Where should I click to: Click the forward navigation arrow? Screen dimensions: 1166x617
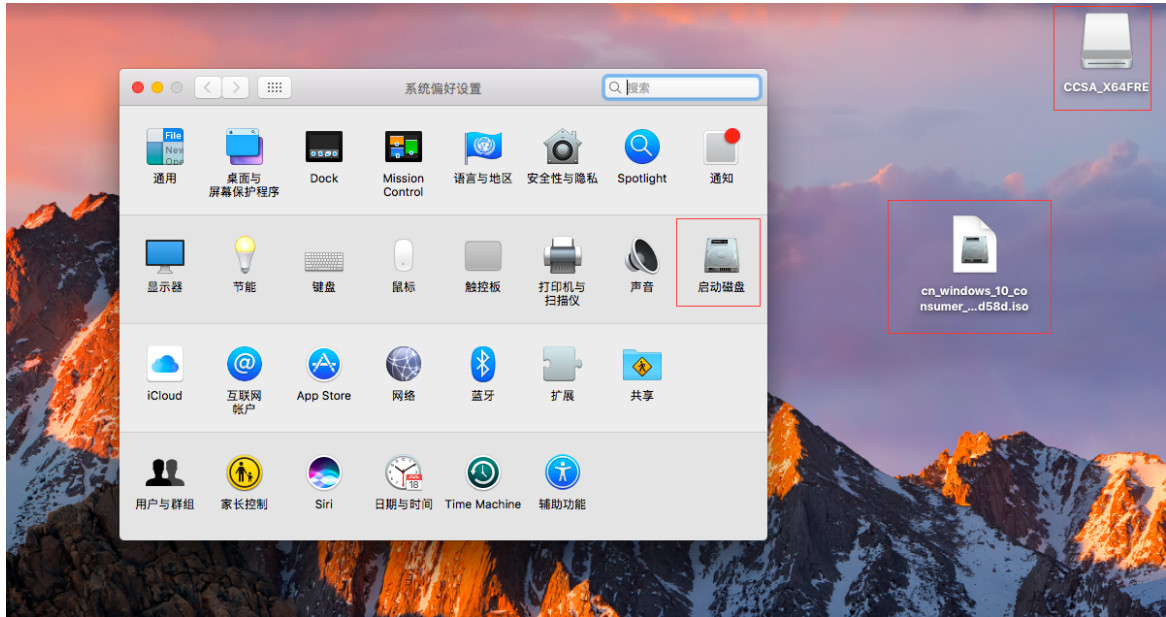click(x=235, y=87)
